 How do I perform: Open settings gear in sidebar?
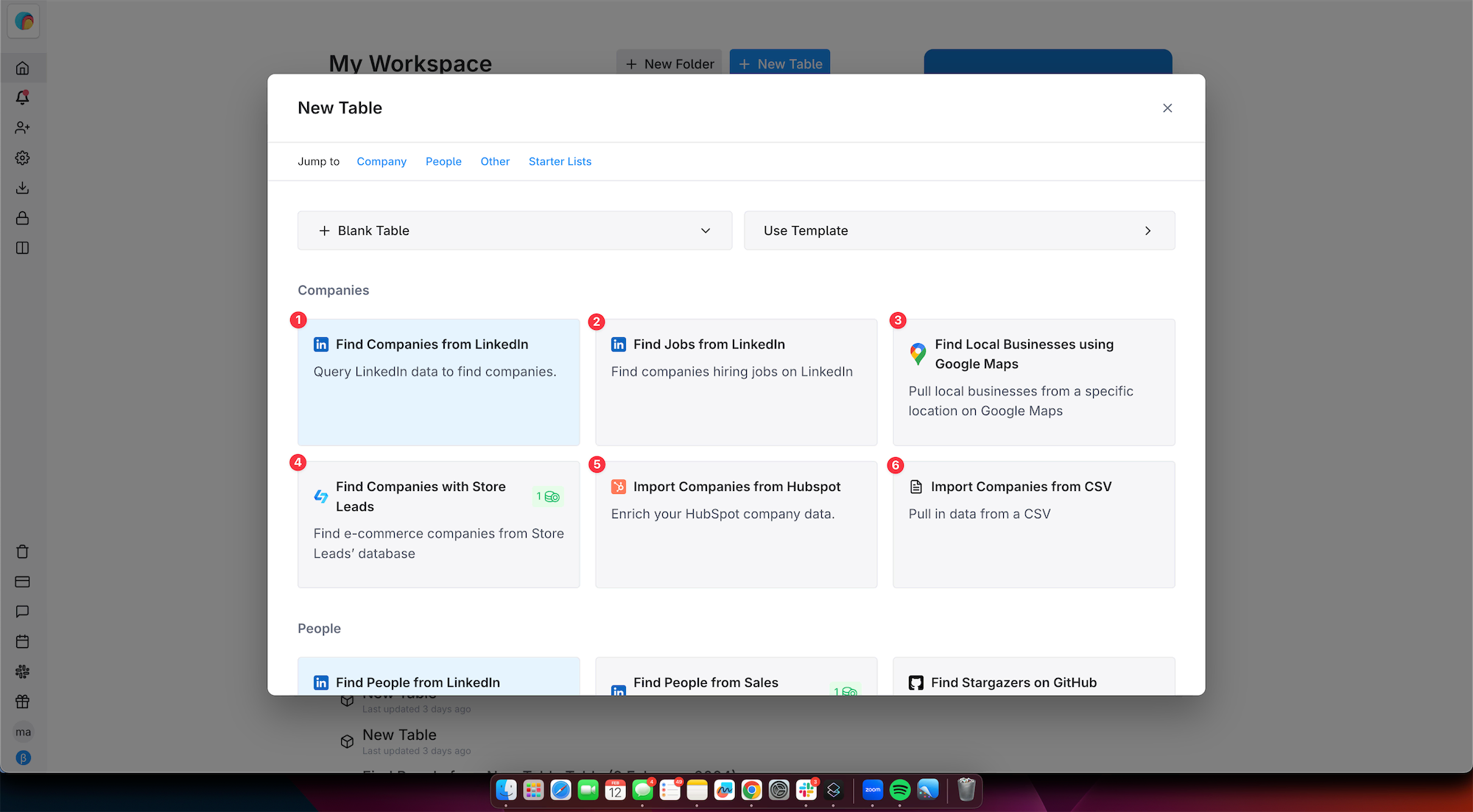[x=22, y=158]
